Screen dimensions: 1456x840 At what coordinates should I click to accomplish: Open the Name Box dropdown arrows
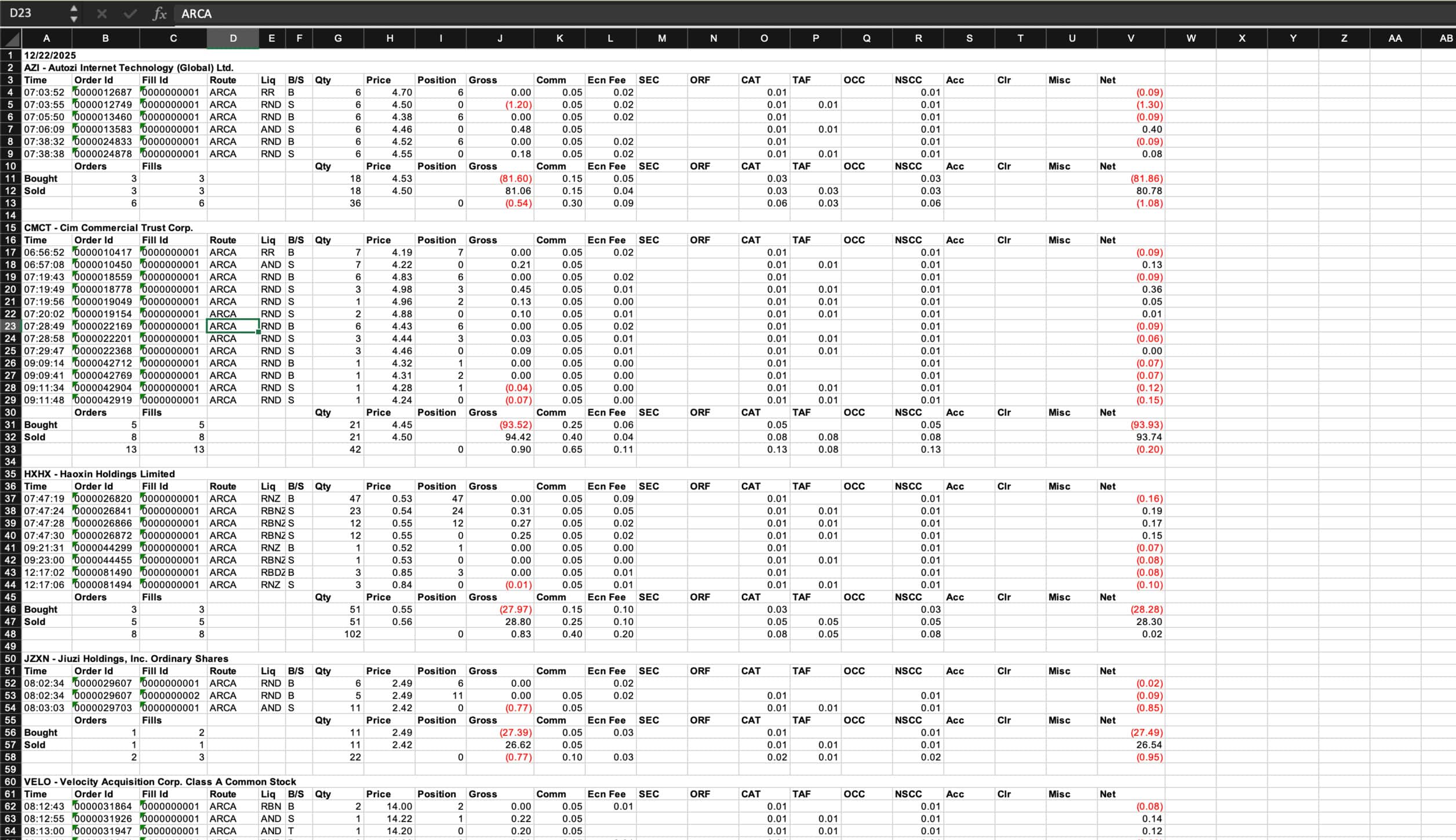pyautogui.click(x=74, y=13)
